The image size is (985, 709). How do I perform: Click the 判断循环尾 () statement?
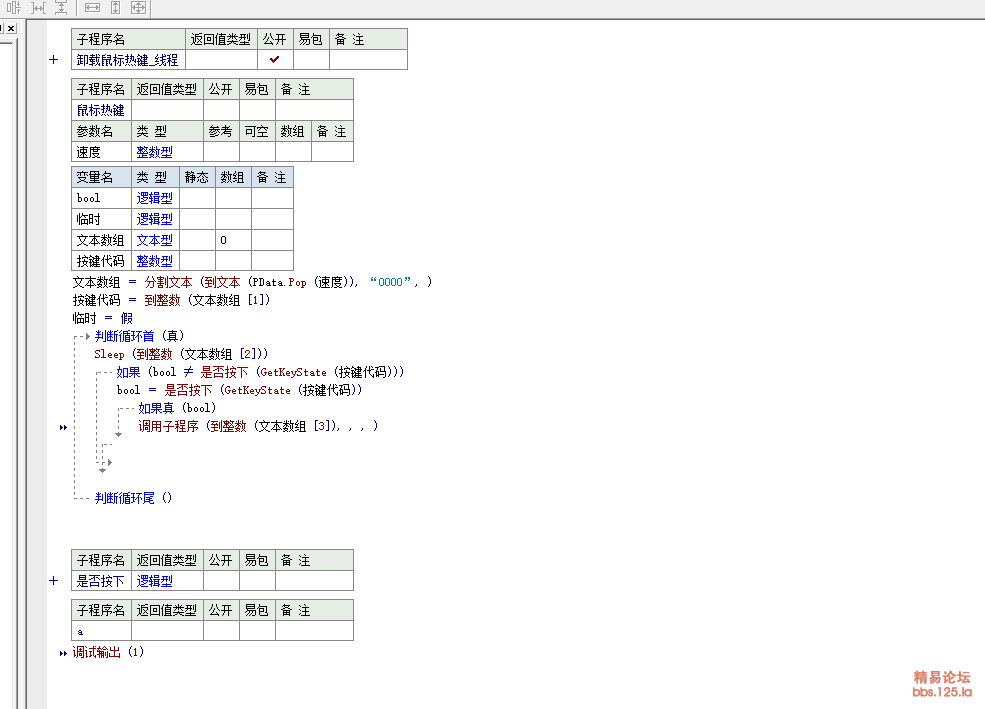(133, 498)
